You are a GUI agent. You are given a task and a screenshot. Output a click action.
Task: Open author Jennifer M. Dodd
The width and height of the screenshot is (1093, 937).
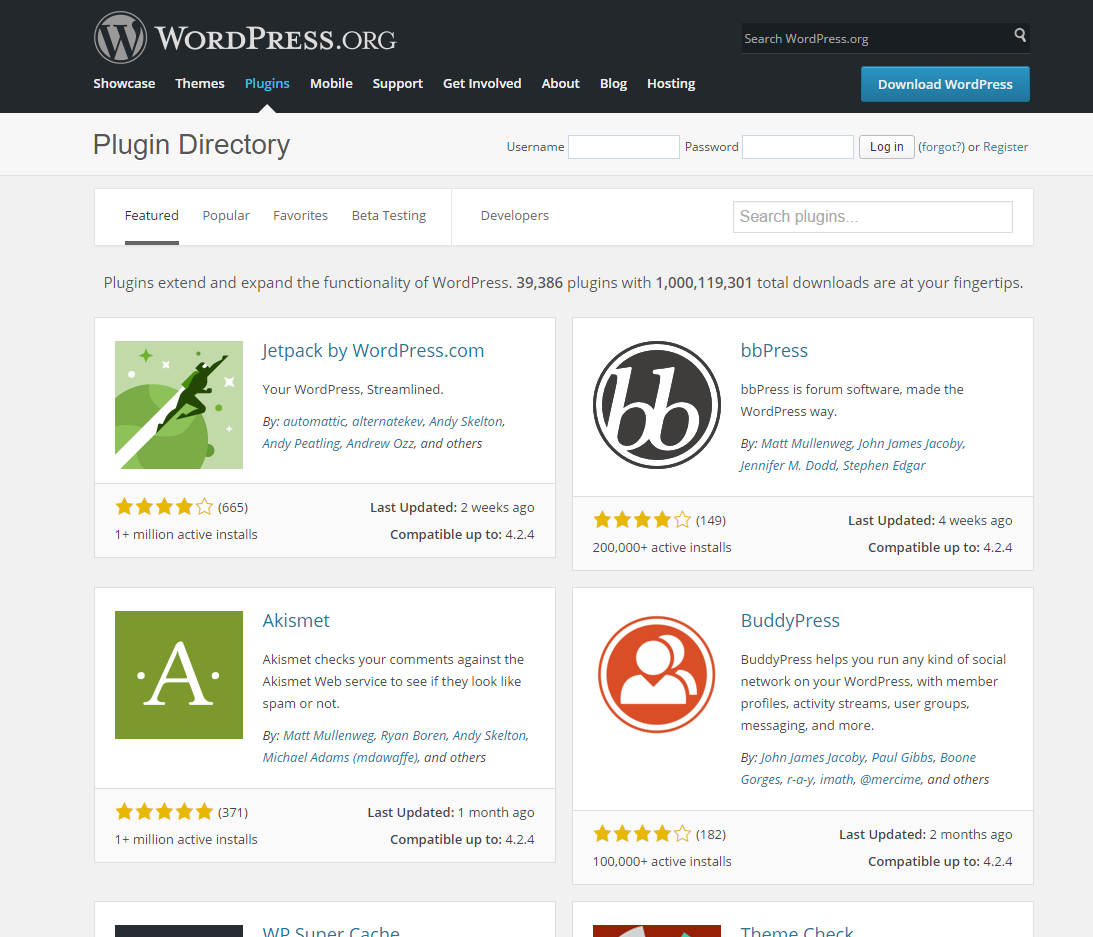click(x=788, y=466)
